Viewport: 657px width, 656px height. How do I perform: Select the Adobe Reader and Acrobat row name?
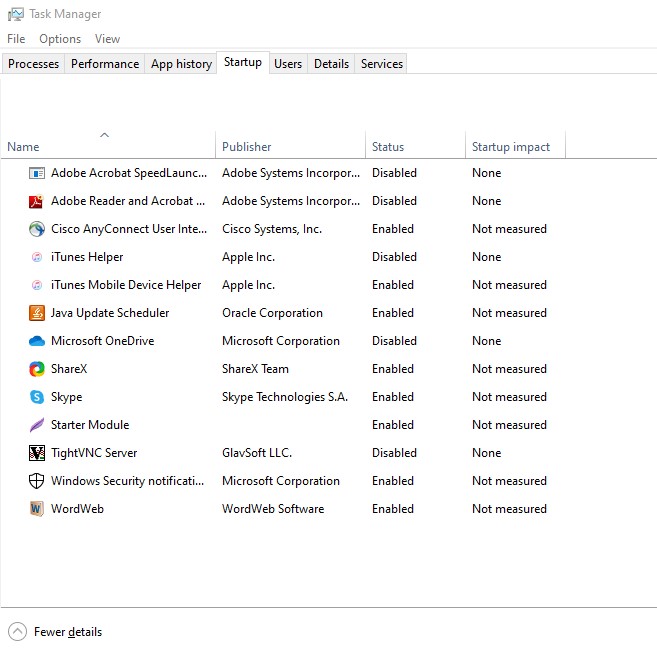click(x=128, y=201)
